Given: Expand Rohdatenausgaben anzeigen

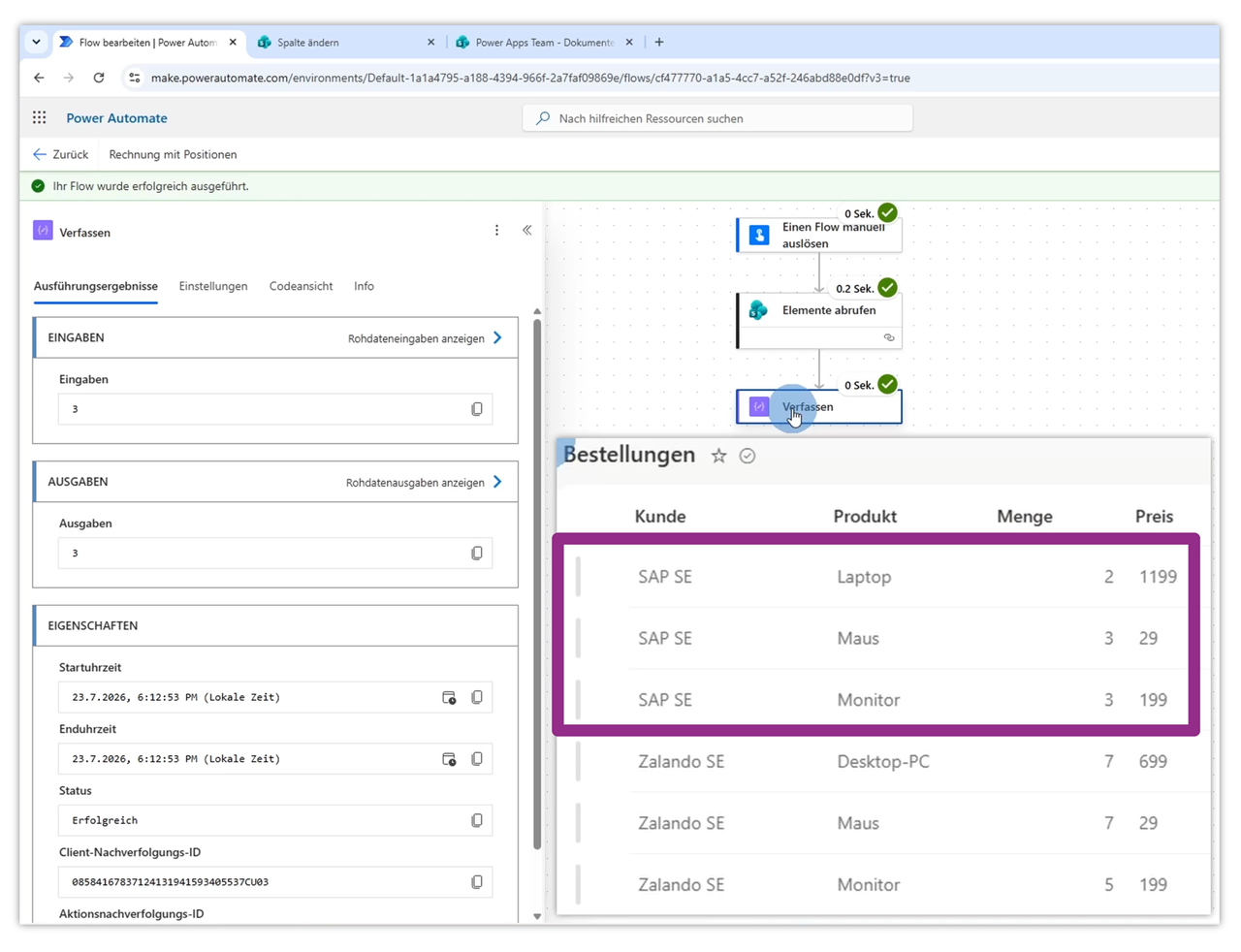Looking at the screenshot, I should pos(424,482).
